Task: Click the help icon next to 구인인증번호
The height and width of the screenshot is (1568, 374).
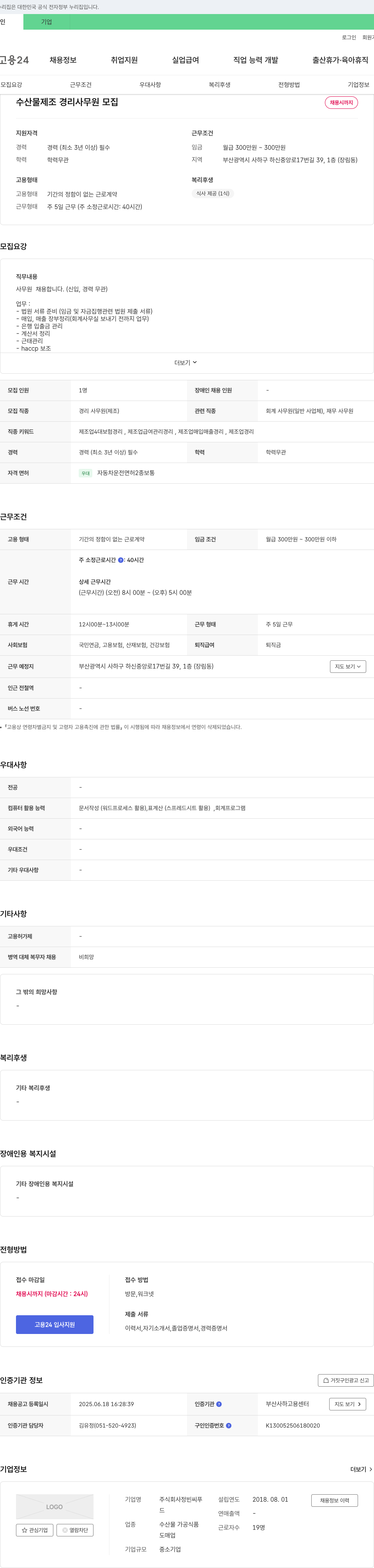Action: (x=229, y=1426)
